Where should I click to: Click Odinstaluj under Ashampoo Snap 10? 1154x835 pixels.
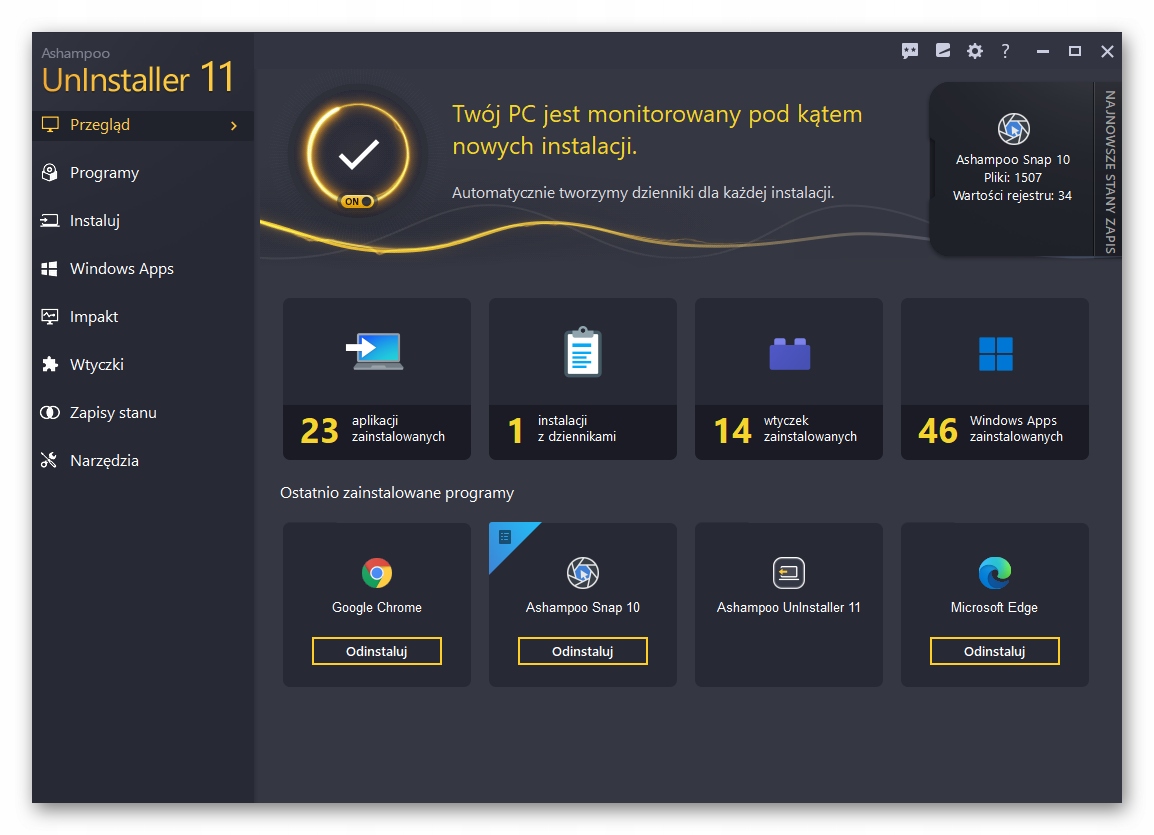pos(582,651)
